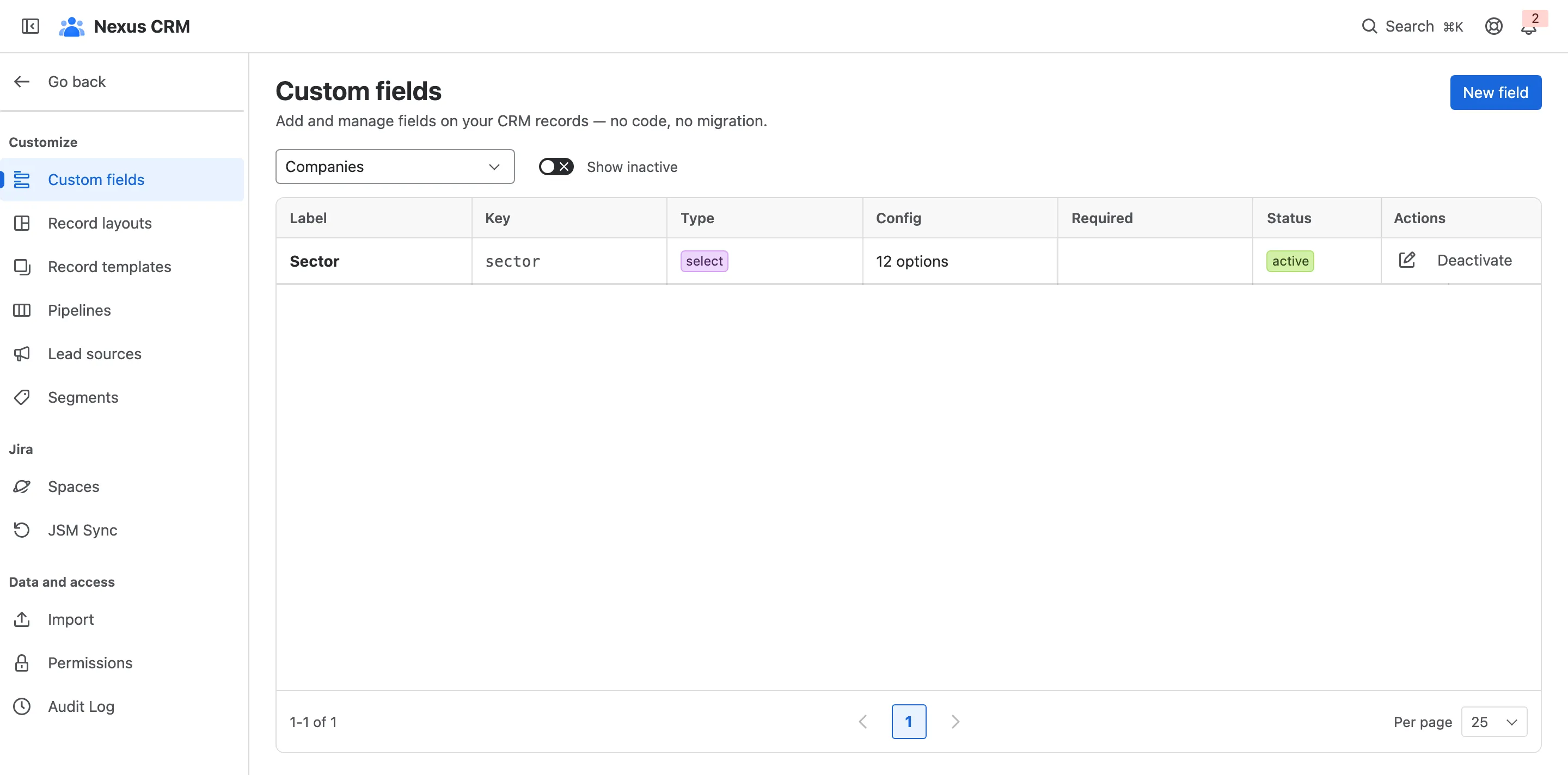Click the Go back arrow icon
The width and height of the screenshot is (1568, 775).
pos(22,82)
